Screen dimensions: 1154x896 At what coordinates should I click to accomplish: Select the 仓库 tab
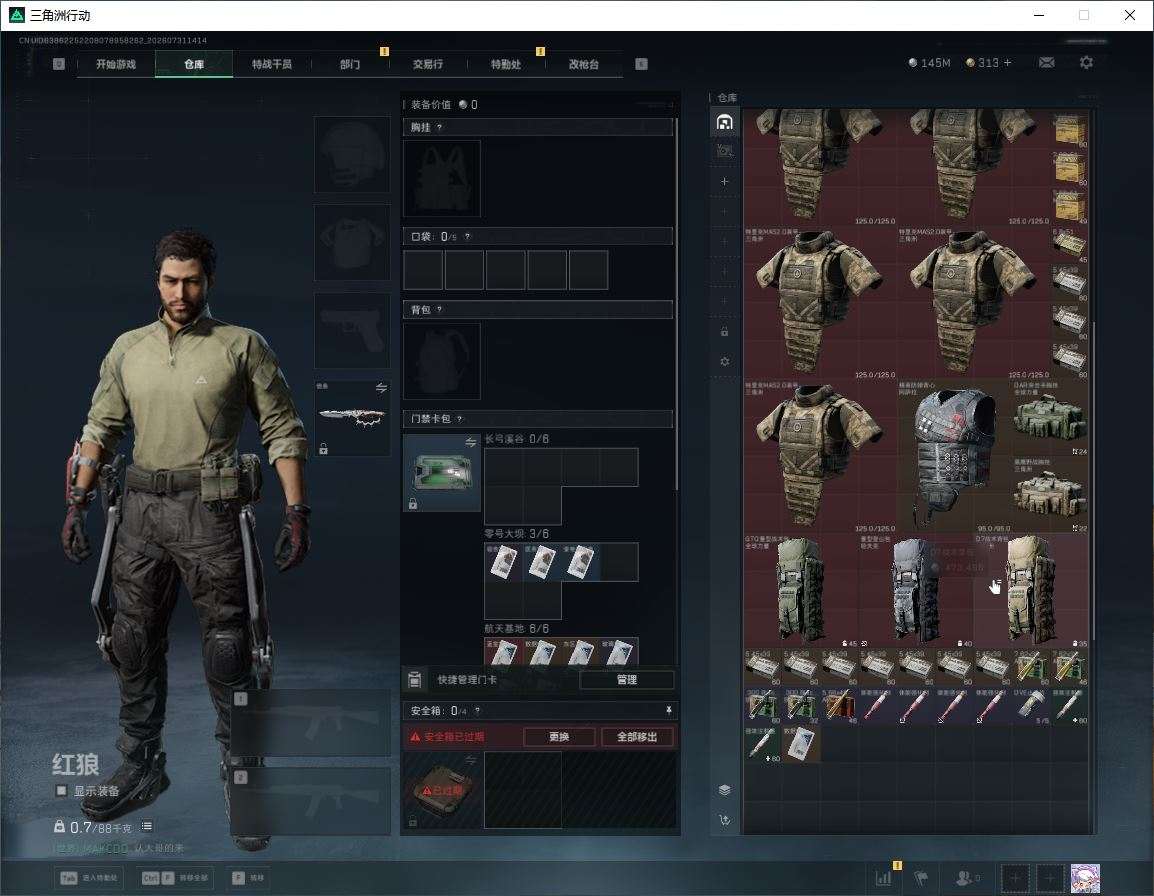194,64
